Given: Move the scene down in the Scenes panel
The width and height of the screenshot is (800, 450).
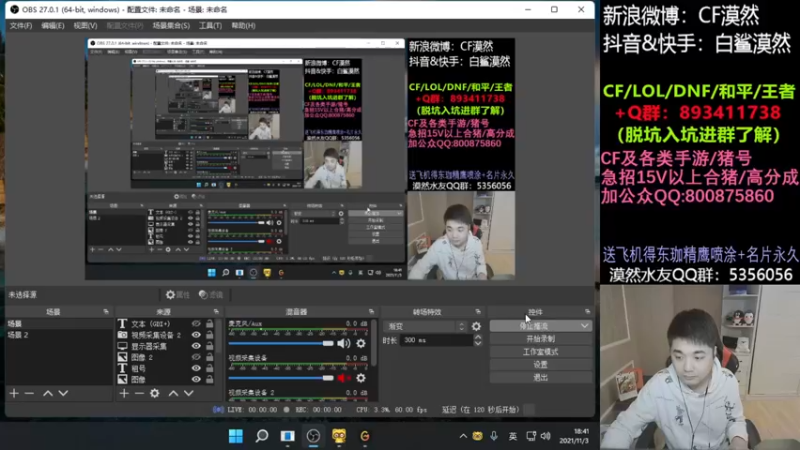Looking at the screenshot, I should point(63,393).
